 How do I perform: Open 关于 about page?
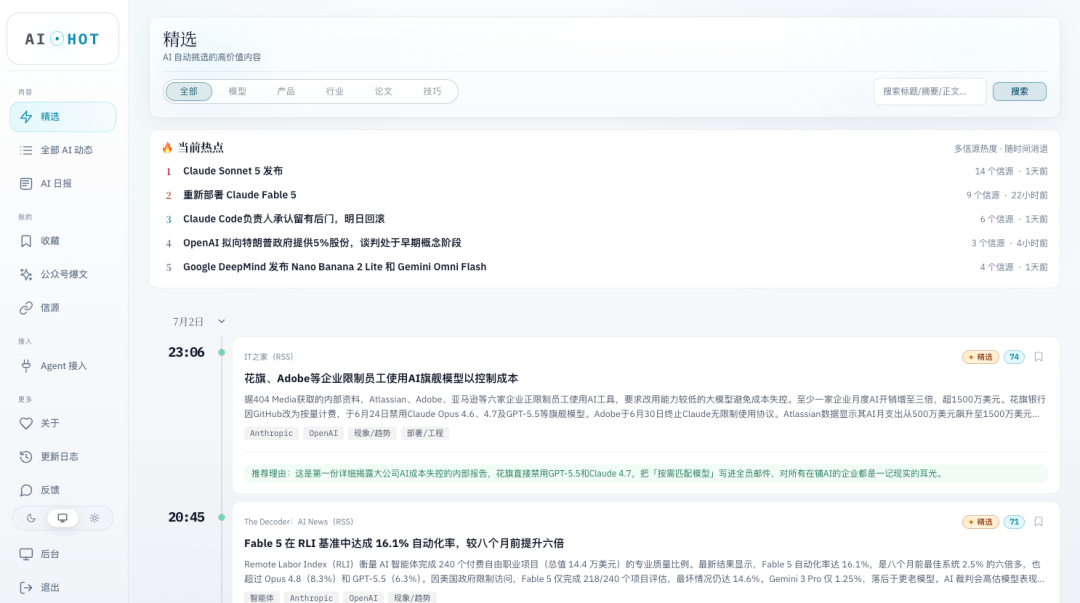pos(63,423)
